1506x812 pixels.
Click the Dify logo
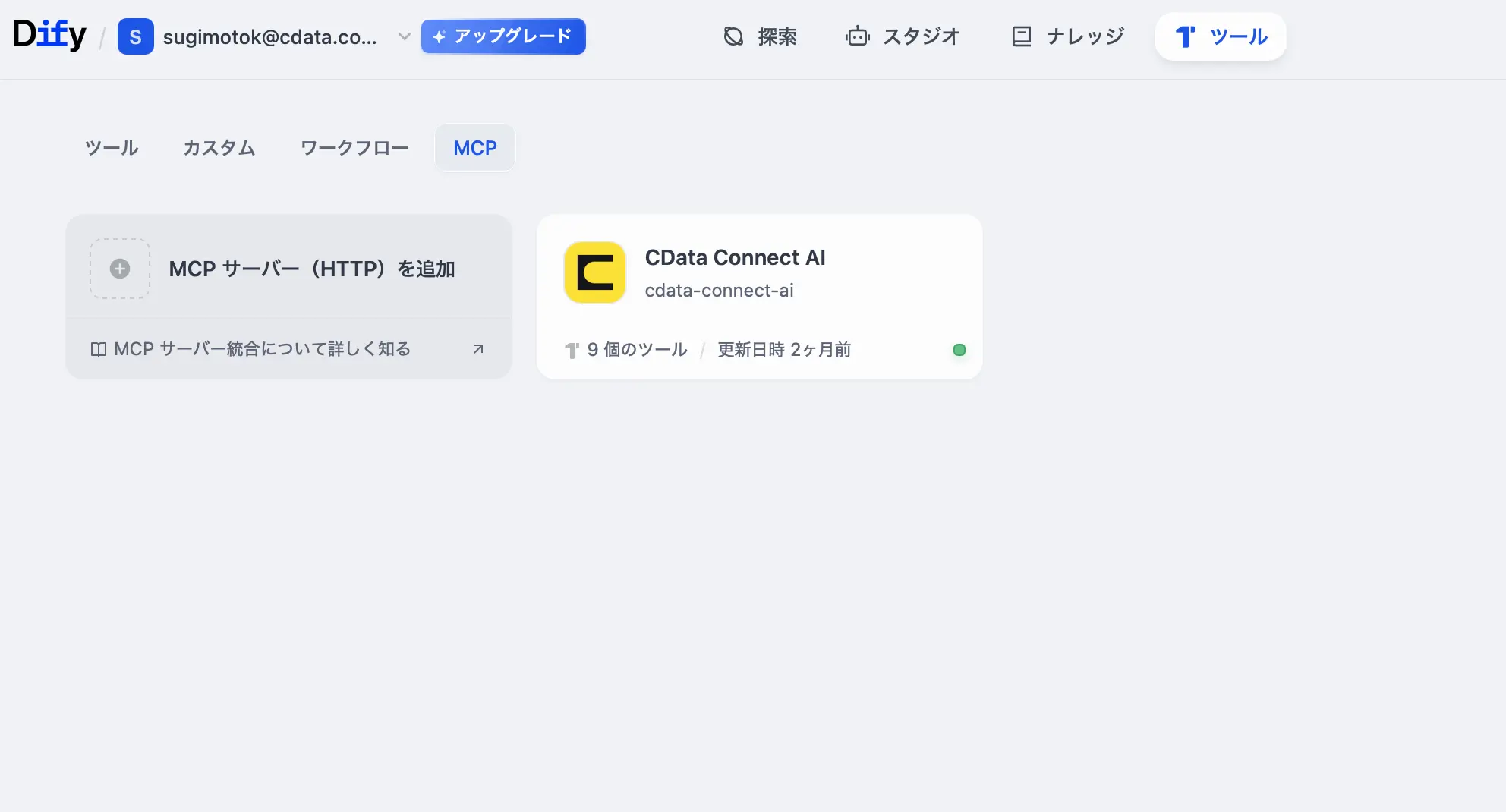tap(49, 35)
